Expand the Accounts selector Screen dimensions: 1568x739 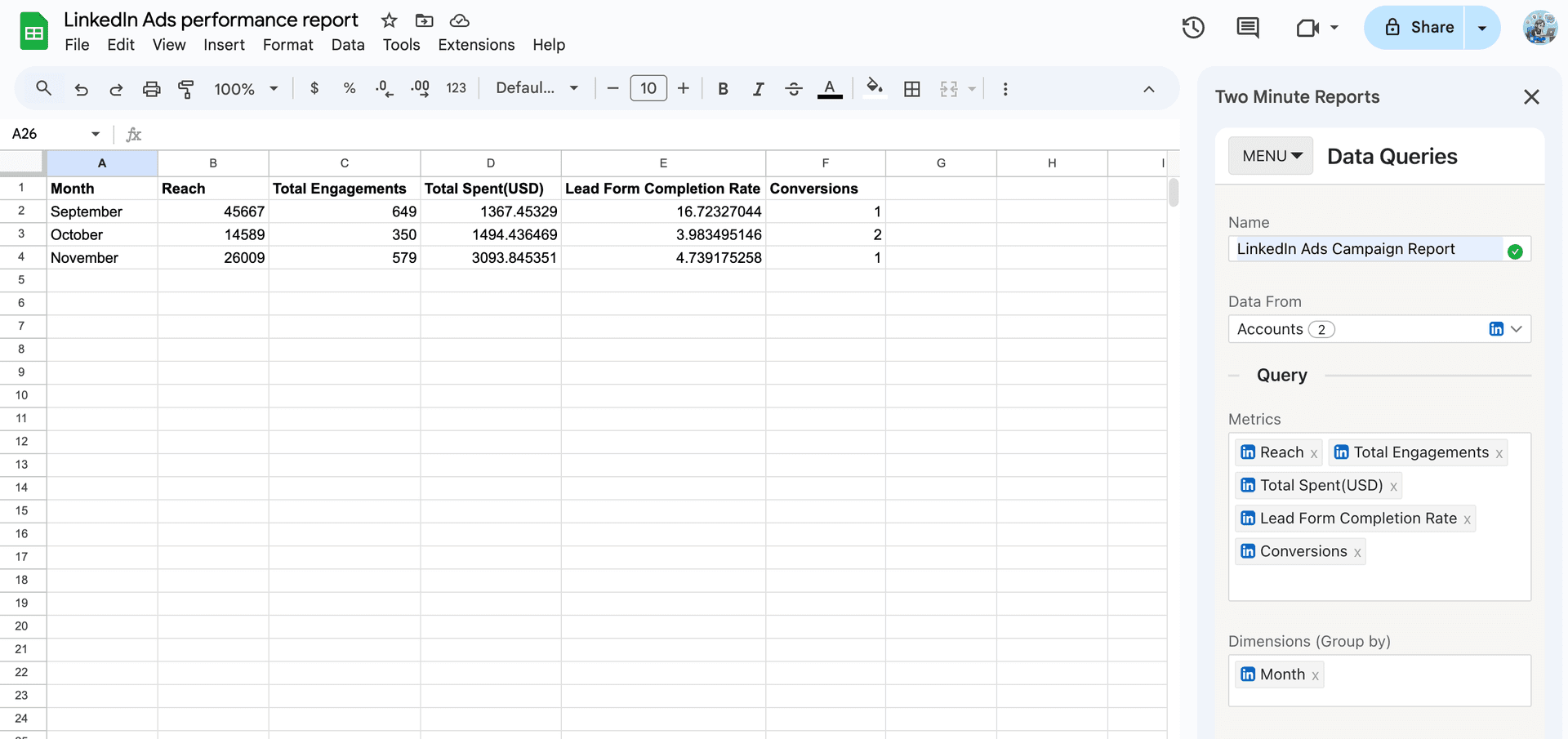tap(1518, 328)
